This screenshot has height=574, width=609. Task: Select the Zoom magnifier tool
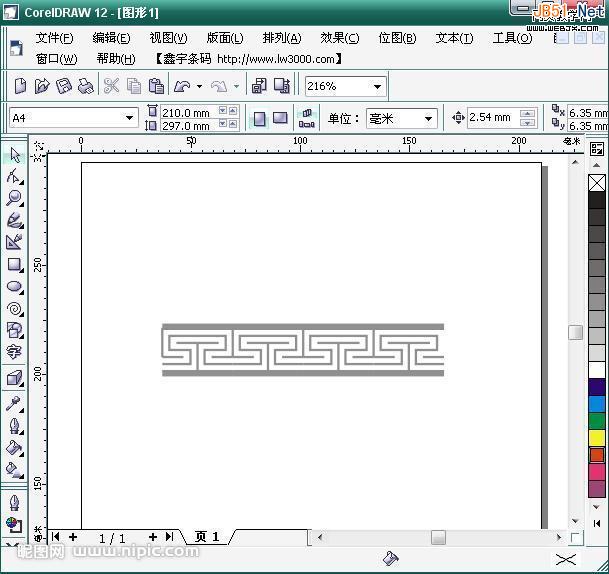(x=15, y=198)
